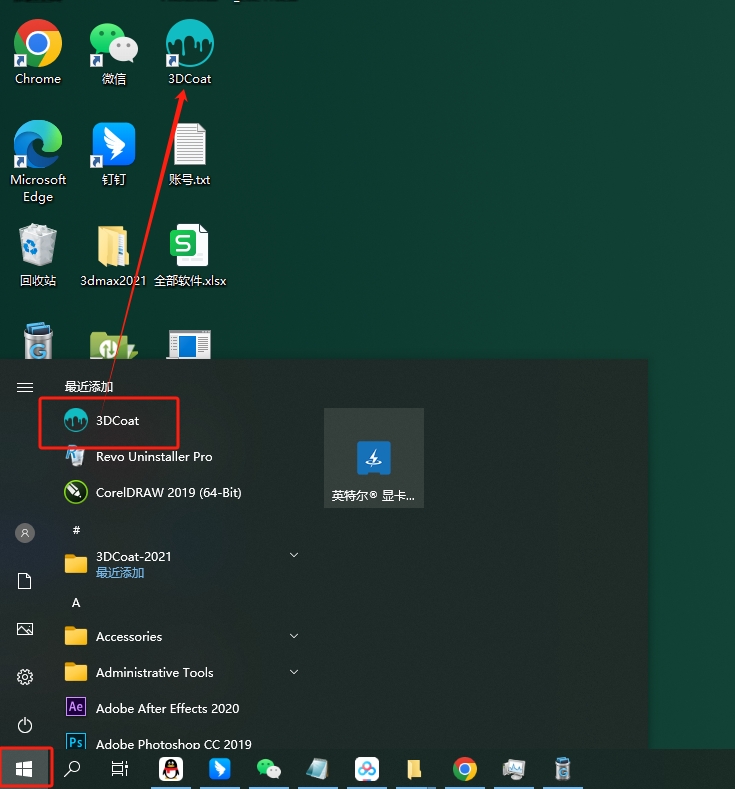The height and width of the screenshot is (789, 735).
Task: Open the user account button in Start sidebar
Action: point(25,533)
